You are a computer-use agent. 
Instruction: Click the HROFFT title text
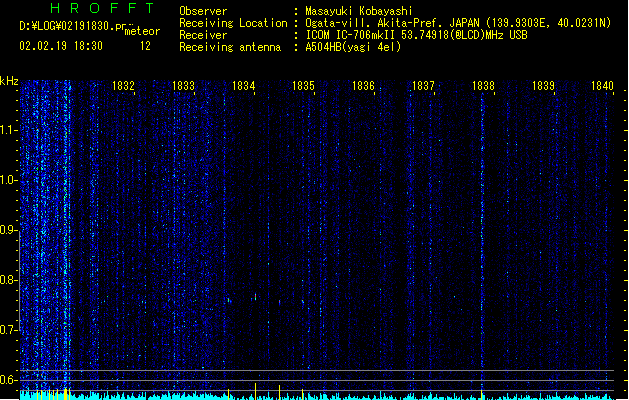102,8
